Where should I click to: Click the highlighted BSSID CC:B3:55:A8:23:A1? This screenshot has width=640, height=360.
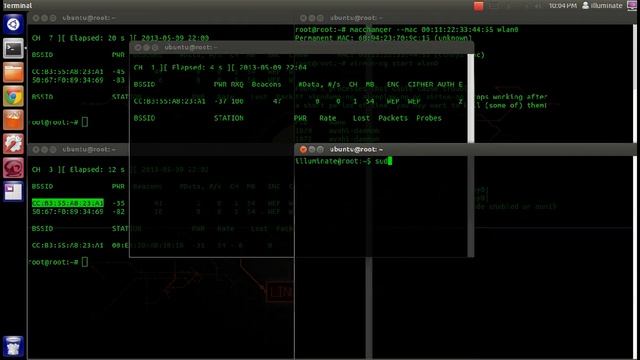click(x=68, y=203)
